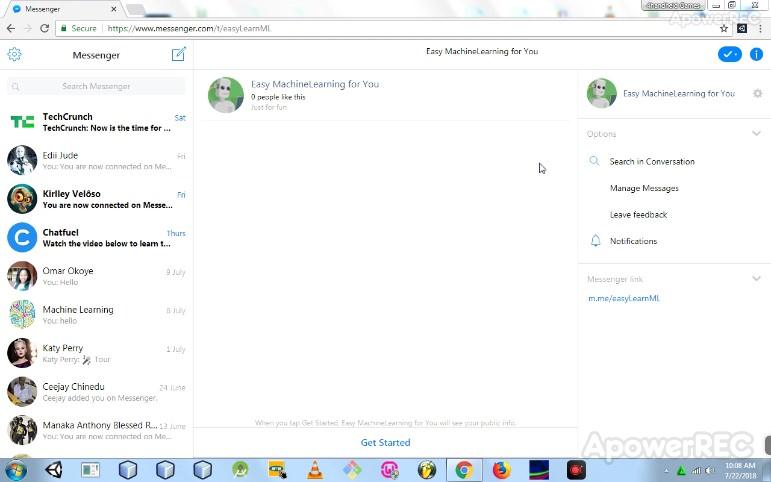Image resolution: width=771 pixels, height=482 pixels.
Task: Click page avatar in the info panel
Action: pyautogui.click(x=601, y=93)
